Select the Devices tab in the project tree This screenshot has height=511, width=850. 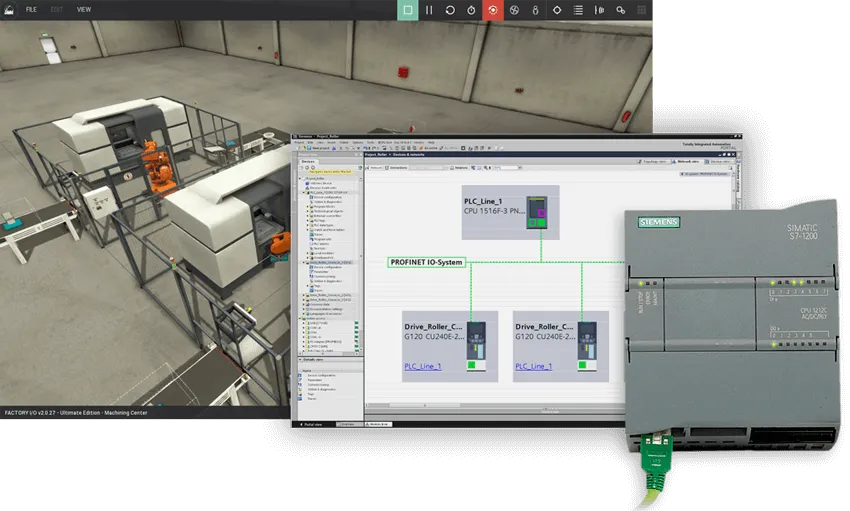pyautogui.click(x=308, y=161)
